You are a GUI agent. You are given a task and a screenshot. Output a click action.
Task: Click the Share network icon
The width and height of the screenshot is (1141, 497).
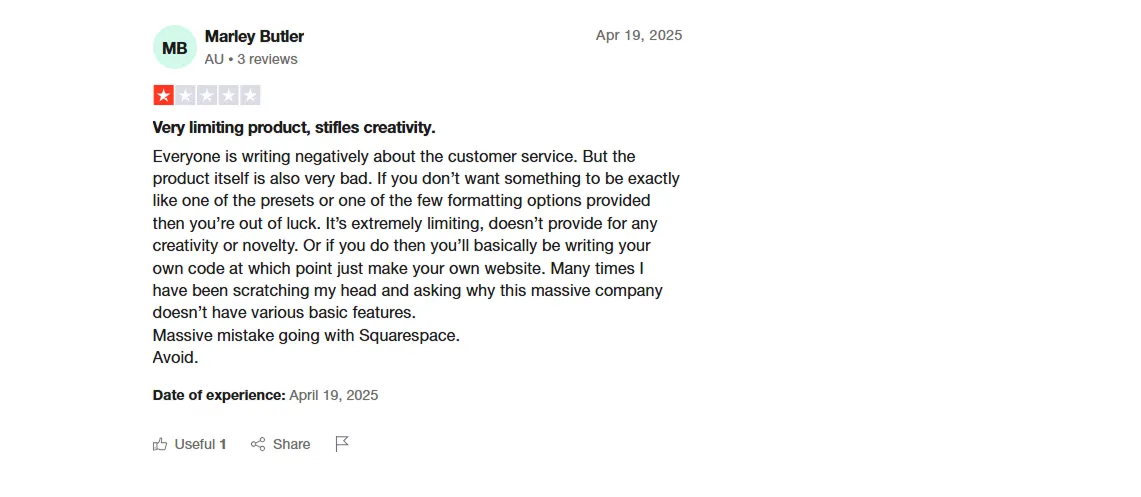click(x=258, y=444)
